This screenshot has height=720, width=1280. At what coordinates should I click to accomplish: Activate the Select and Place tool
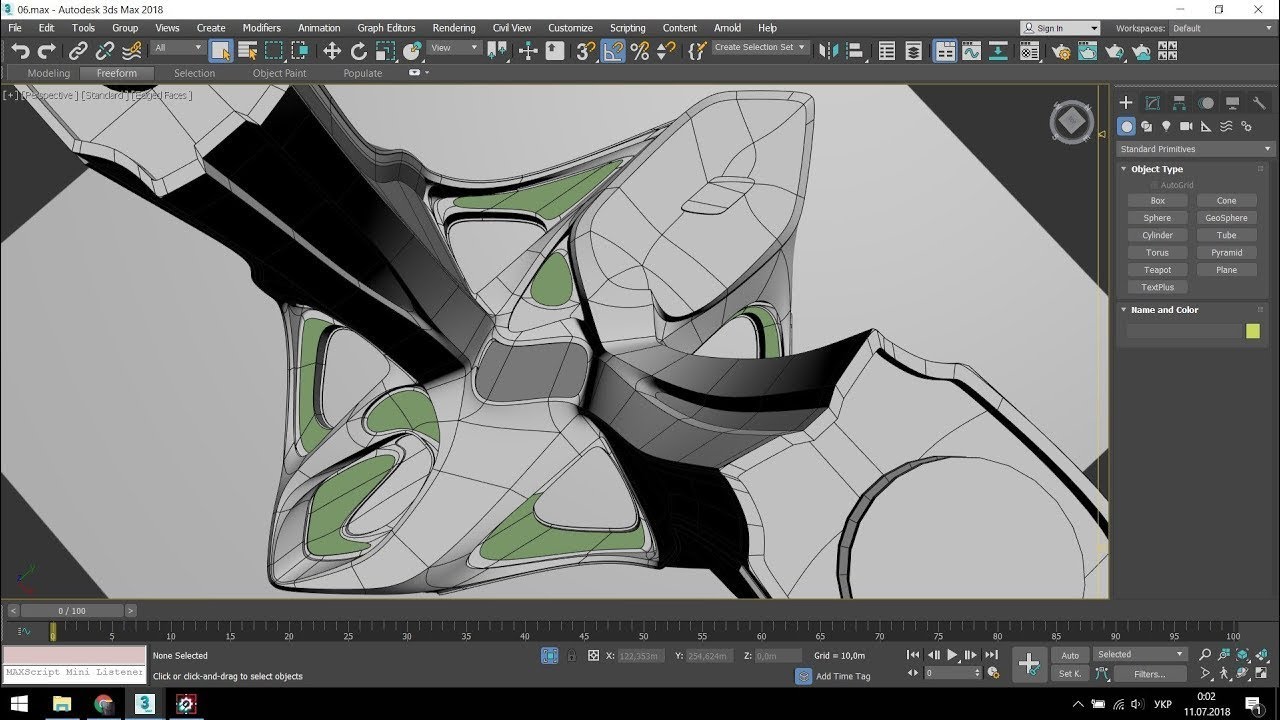[412, 51]
